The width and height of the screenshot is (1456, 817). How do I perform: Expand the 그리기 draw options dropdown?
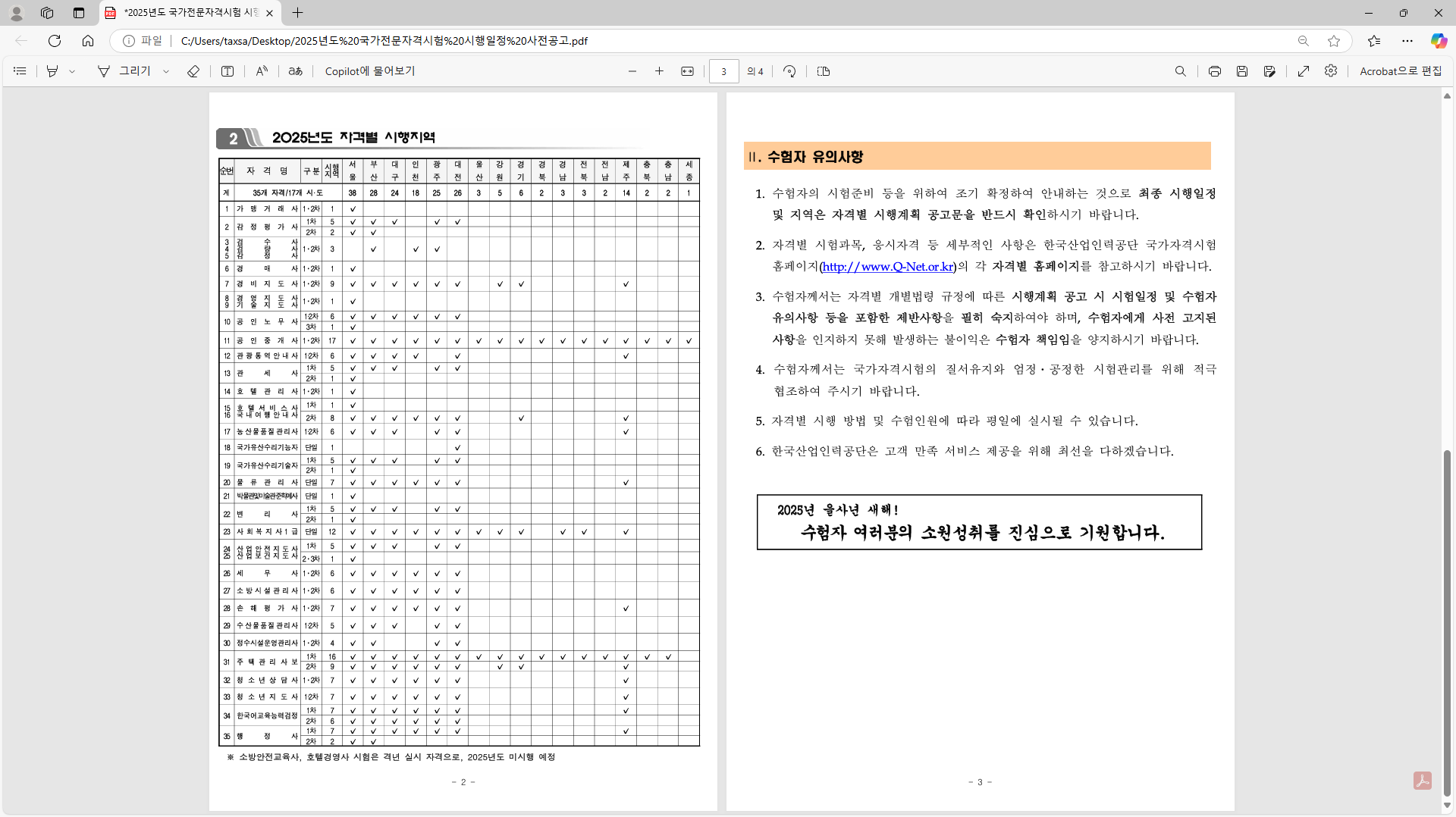(166, 71)
